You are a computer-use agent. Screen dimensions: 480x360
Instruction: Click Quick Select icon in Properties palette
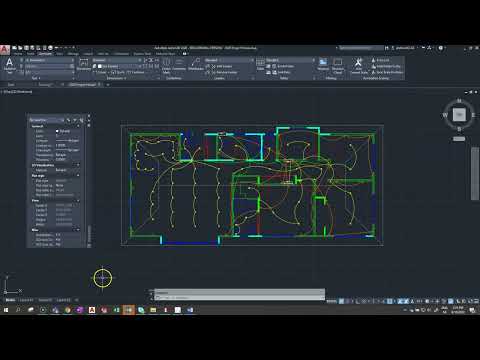click(x=81, y=120)
